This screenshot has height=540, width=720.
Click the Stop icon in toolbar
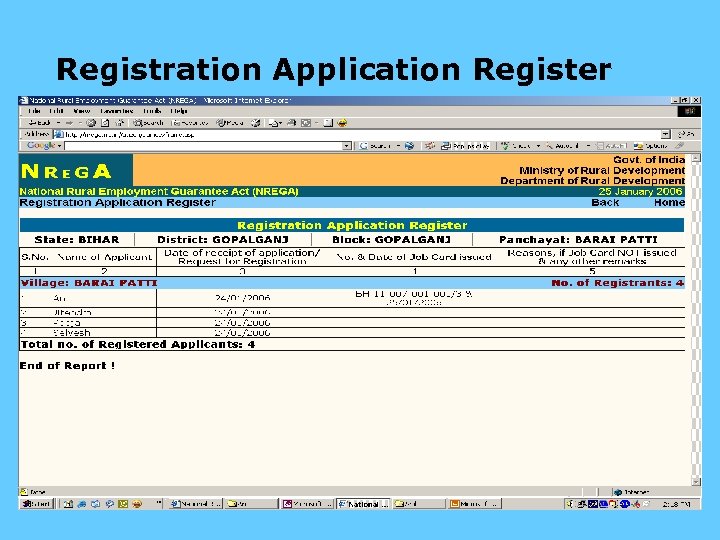[91, 123]
